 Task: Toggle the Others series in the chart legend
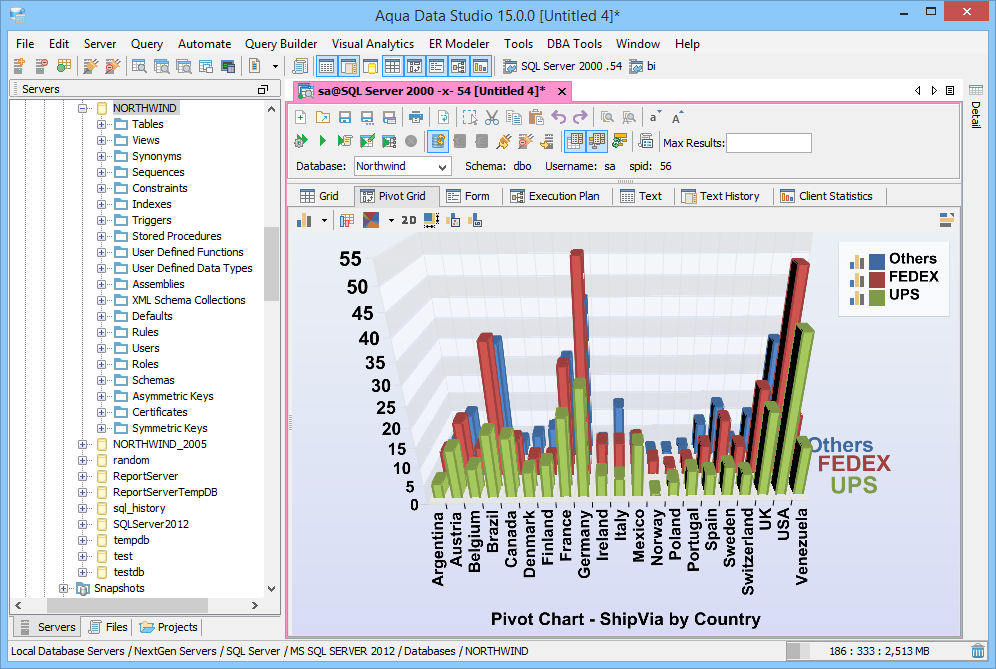pos(913,259)
